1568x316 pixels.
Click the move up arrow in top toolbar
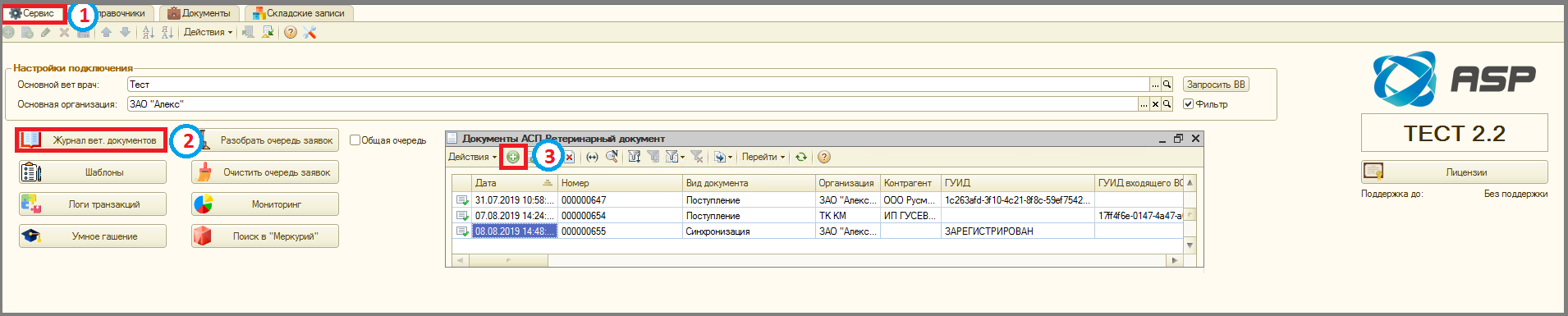[106, 32]
